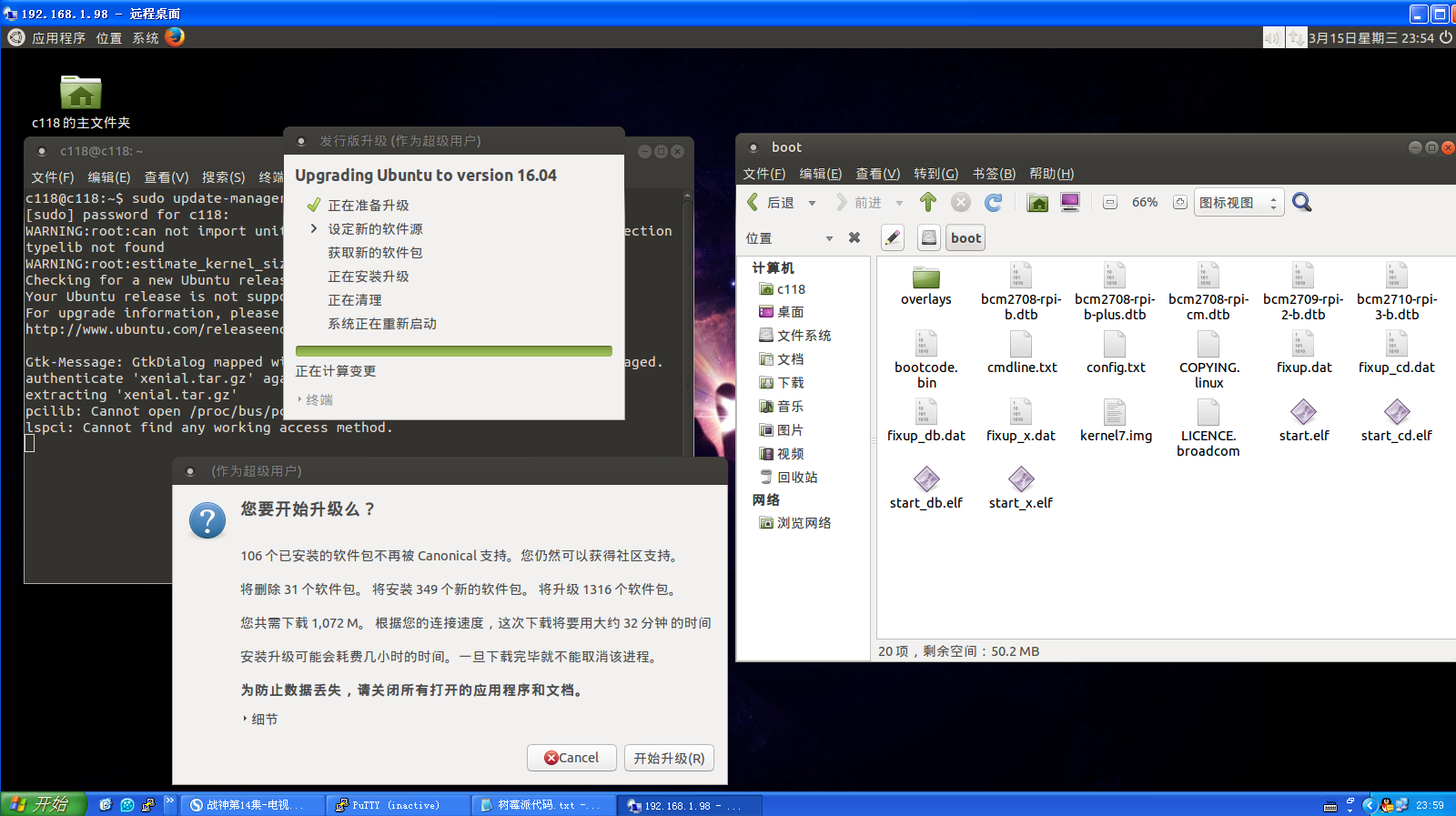Close the sidebar pane with X
The image size is (1456, 816).
854,237
